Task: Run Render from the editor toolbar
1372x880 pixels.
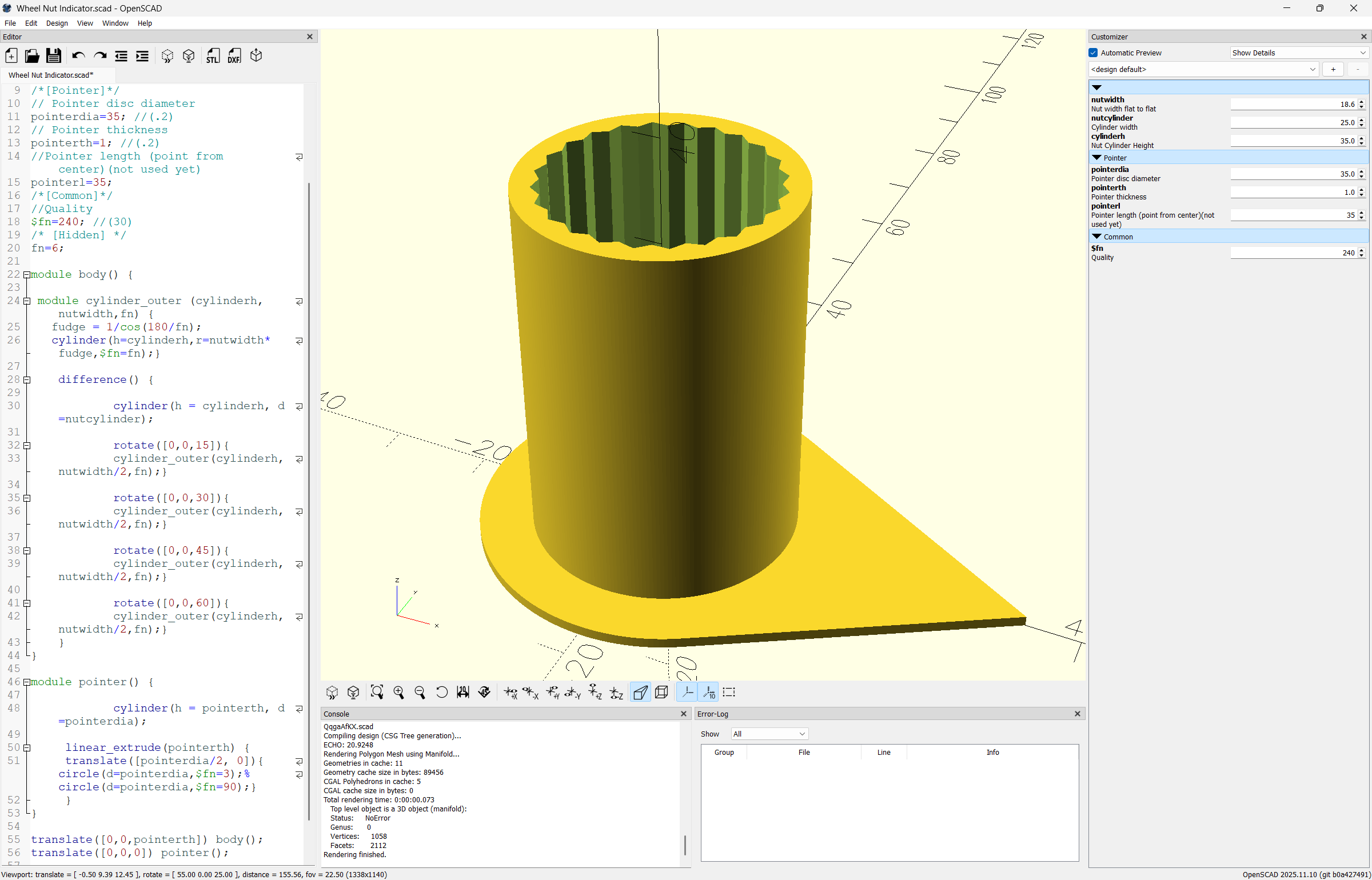Action: pos(189,56)
